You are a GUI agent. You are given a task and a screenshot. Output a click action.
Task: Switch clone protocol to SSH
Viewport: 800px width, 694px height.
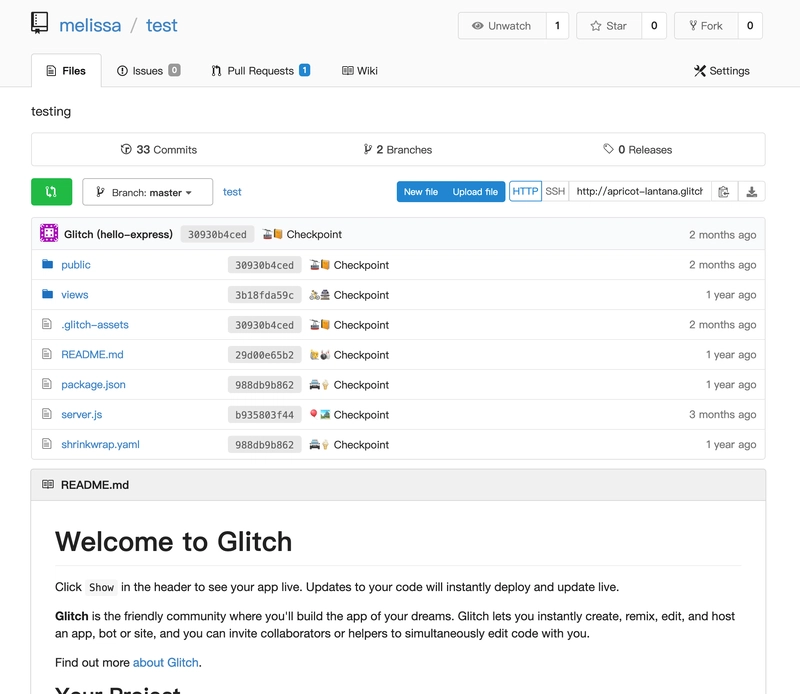555,192
